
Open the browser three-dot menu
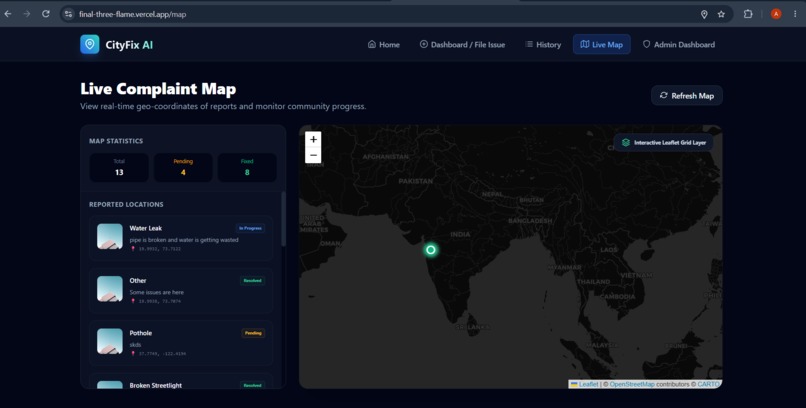(795, 14)
